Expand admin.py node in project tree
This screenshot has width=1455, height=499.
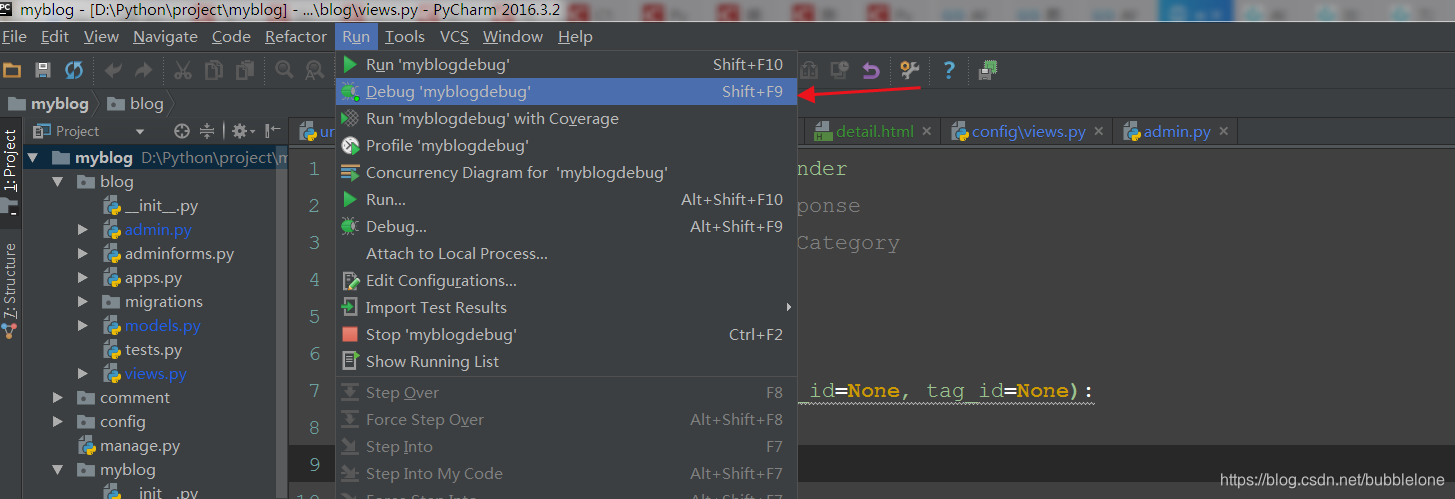[83, 230]
